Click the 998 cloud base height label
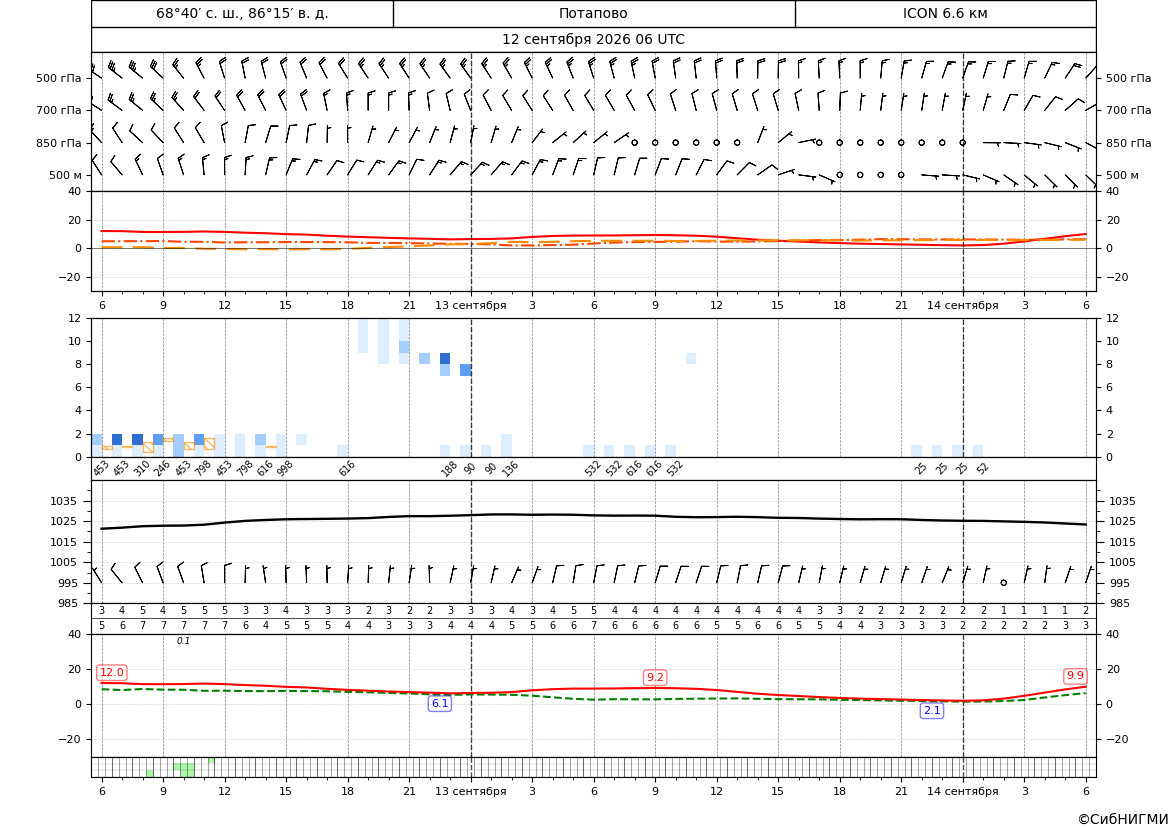This screenshot has height=827, width=1169. click(284, 469)
